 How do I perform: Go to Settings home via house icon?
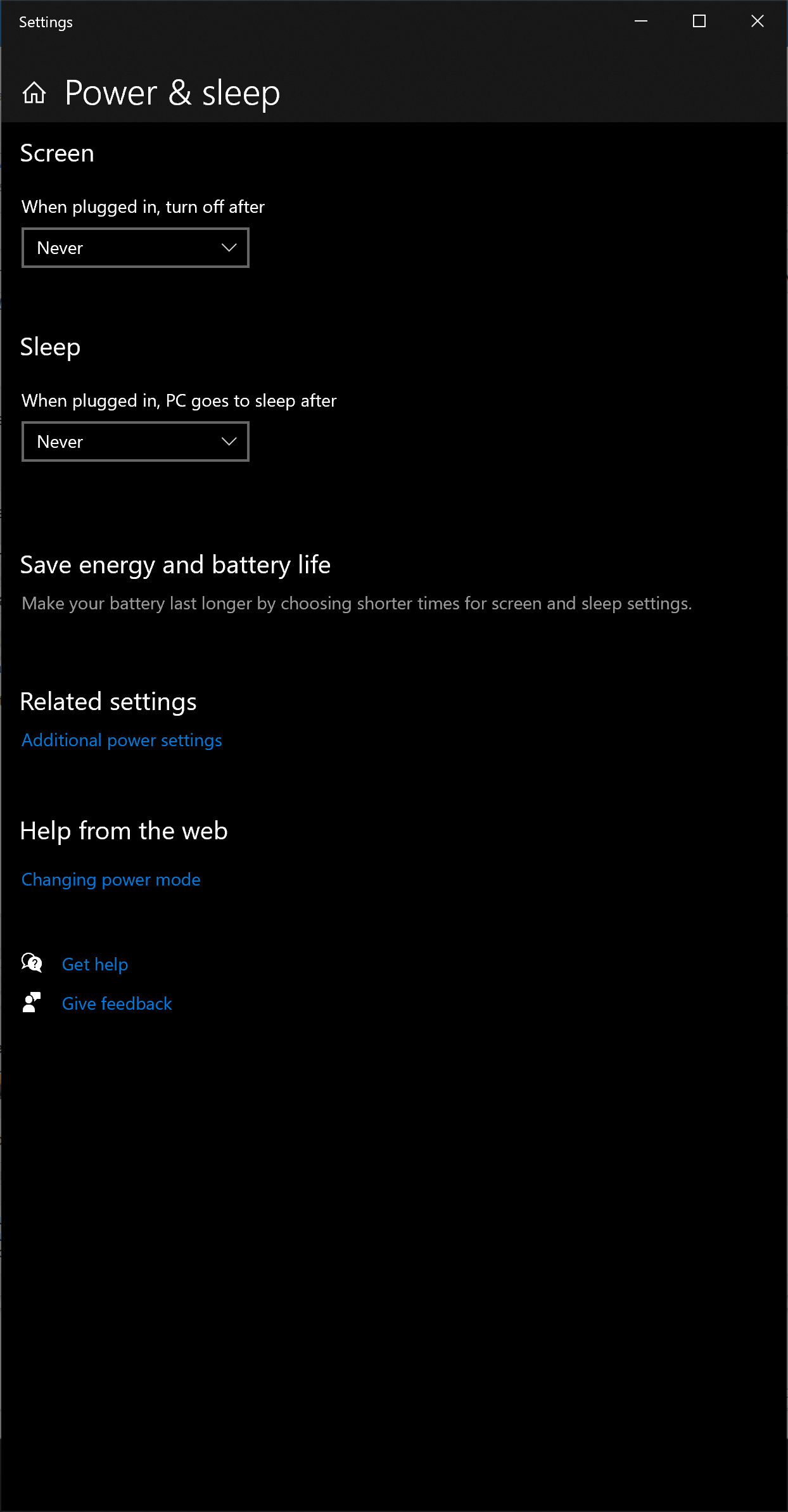(34, 93)
